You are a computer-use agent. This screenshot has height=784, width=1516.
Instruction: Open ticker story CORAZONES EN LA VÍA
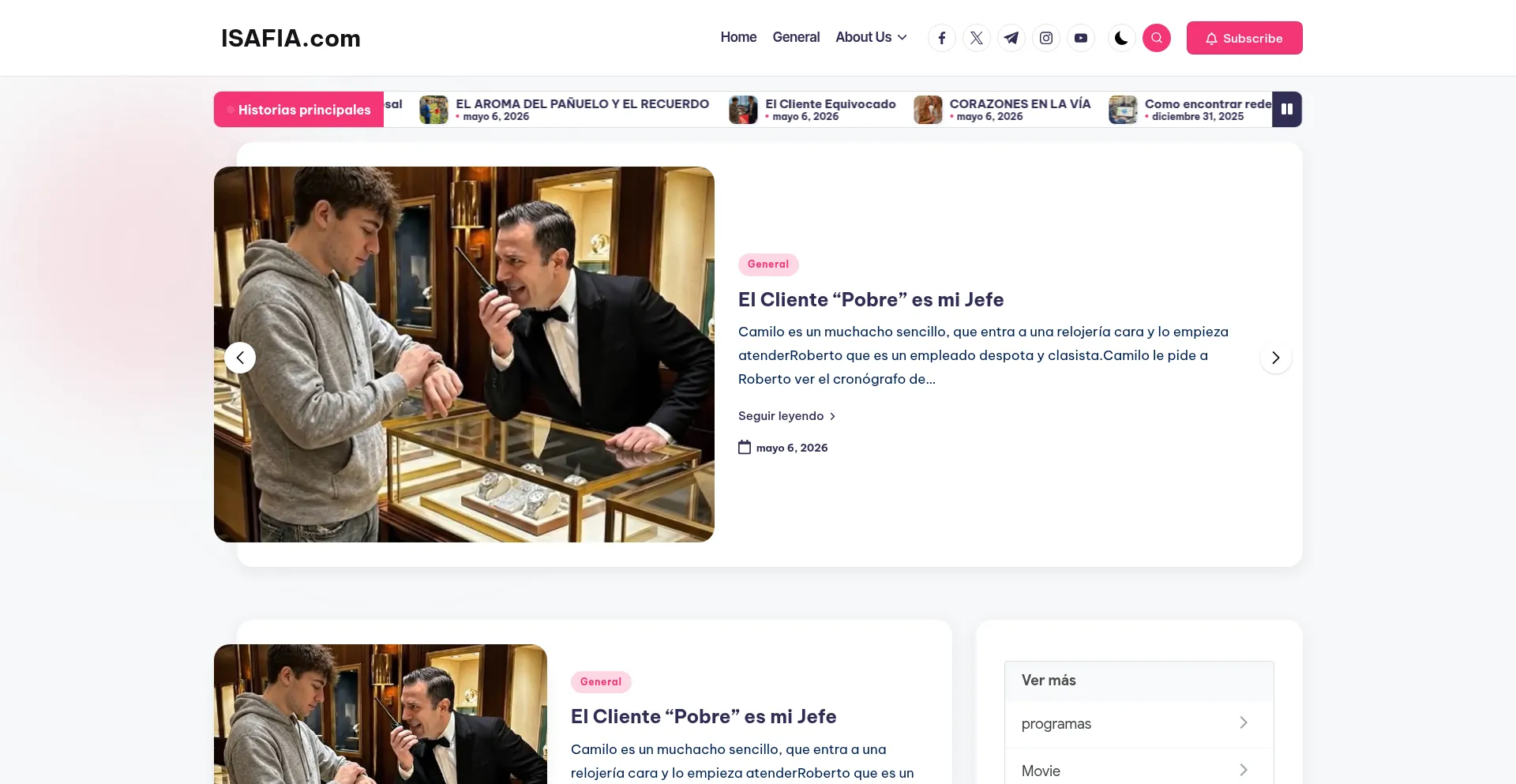point(1020,103)
